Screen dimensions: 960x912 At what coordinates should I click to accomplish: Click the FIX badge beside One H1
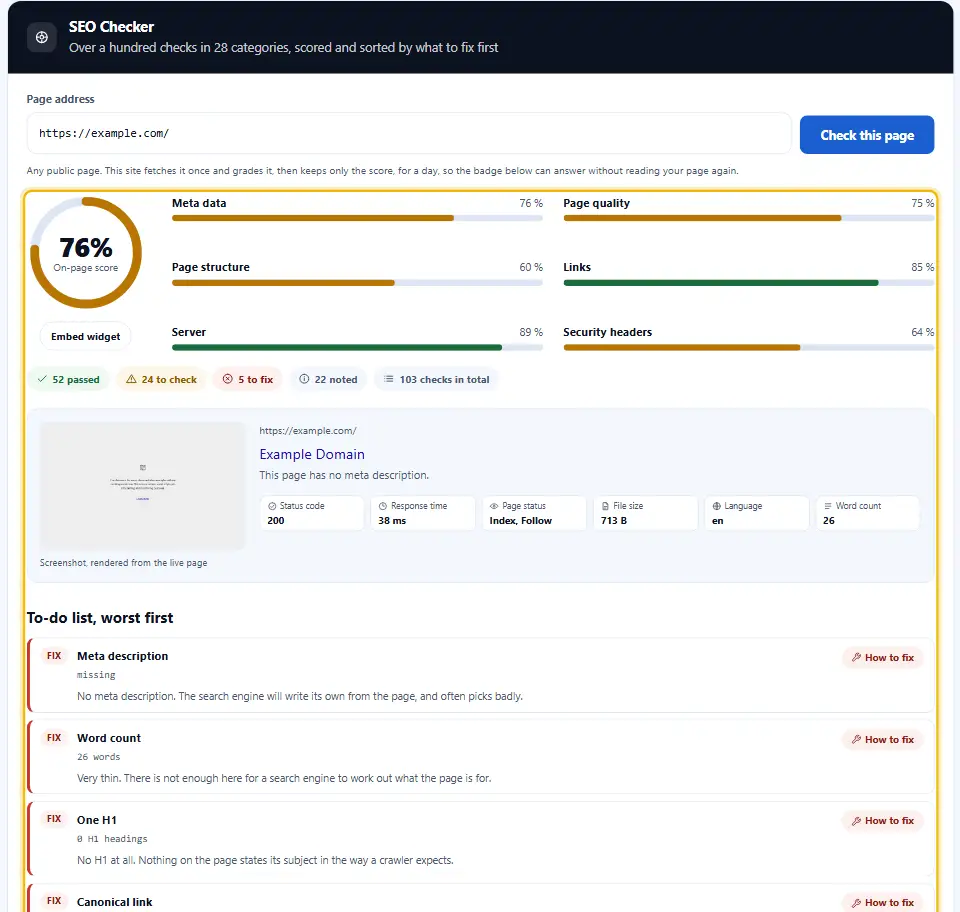(54, 819)
